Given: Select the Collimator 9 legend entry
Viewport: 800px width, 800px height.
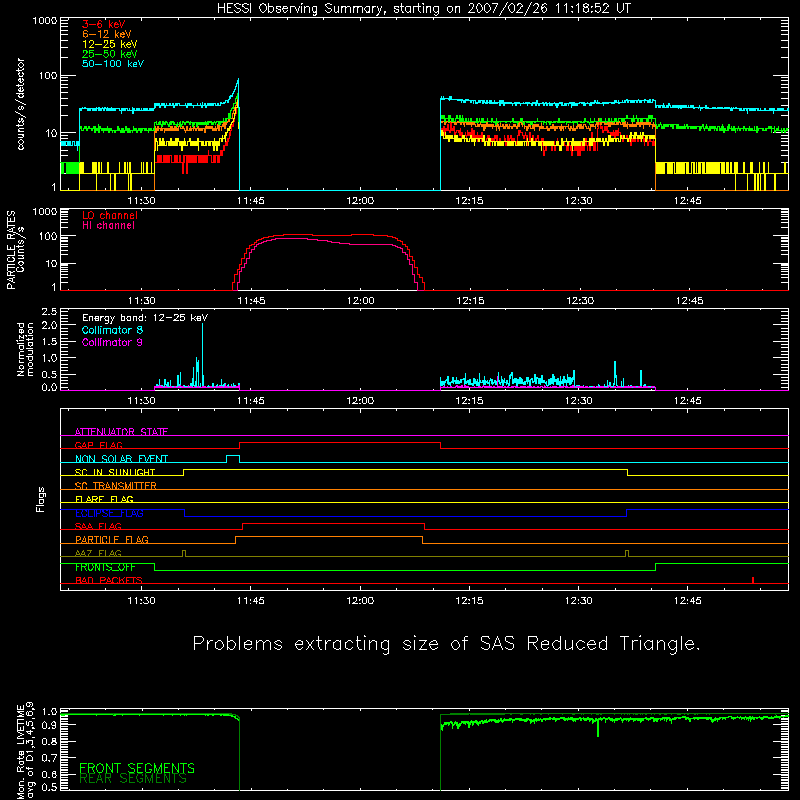Looking at the screenshot, I should (112, 342).
